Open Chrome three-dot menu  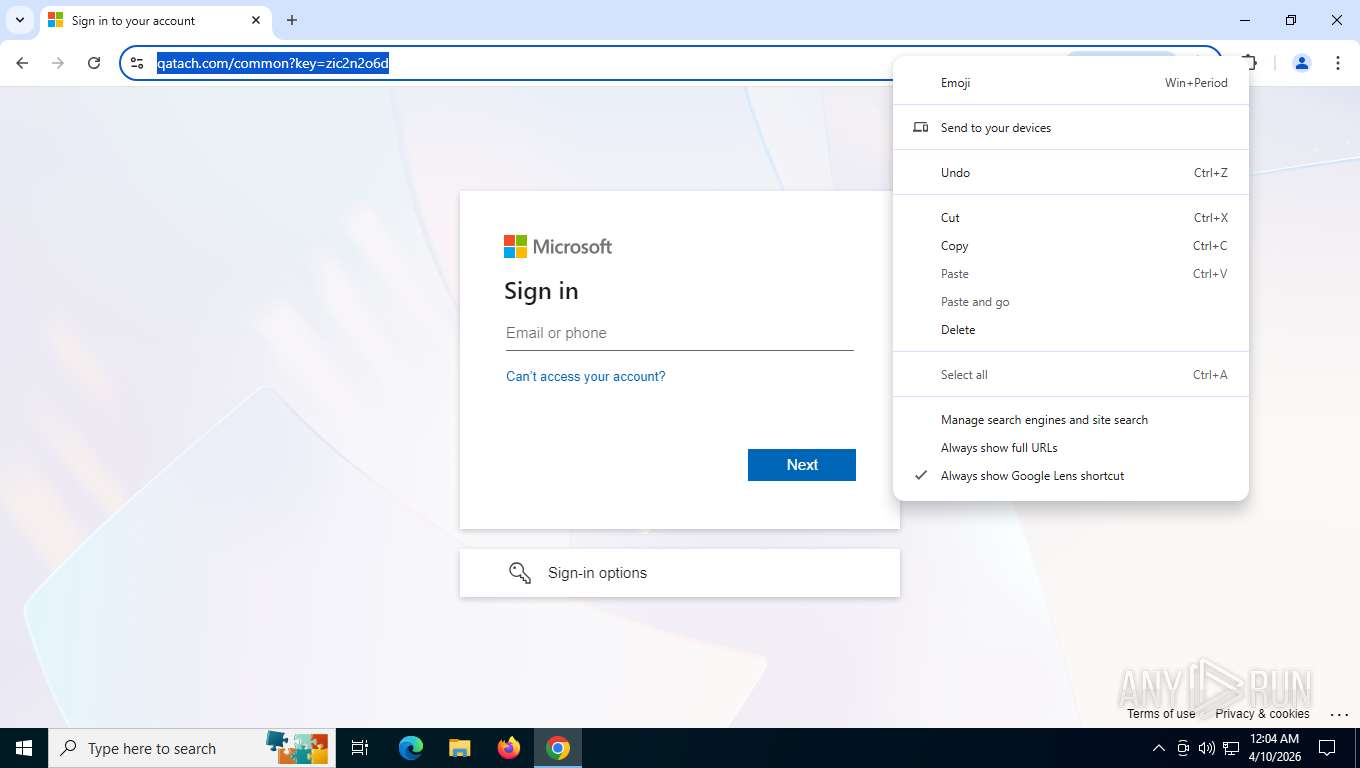(x=1337, y=63)
